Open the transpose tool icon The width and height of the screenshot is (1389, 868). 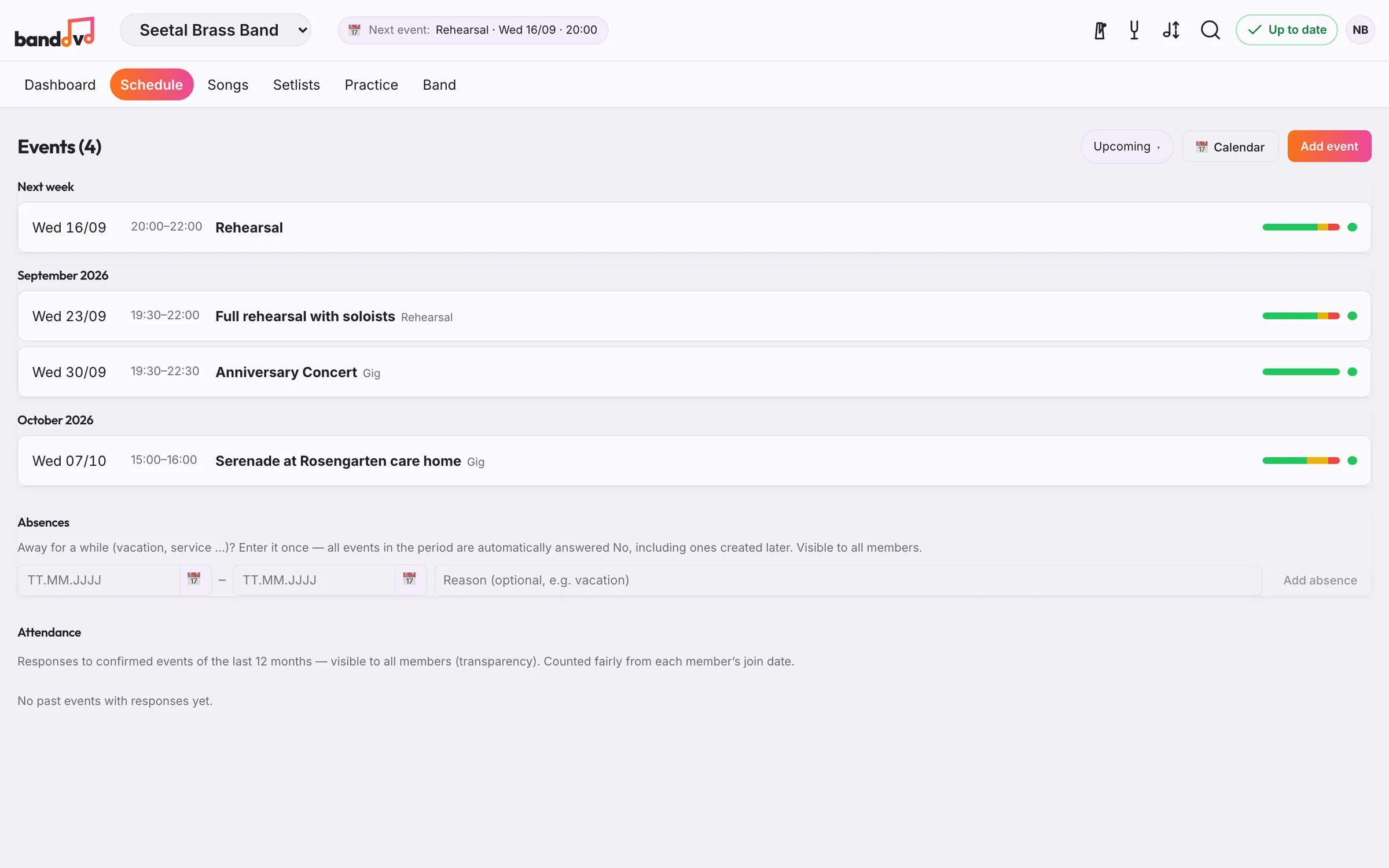point(1171,30)
